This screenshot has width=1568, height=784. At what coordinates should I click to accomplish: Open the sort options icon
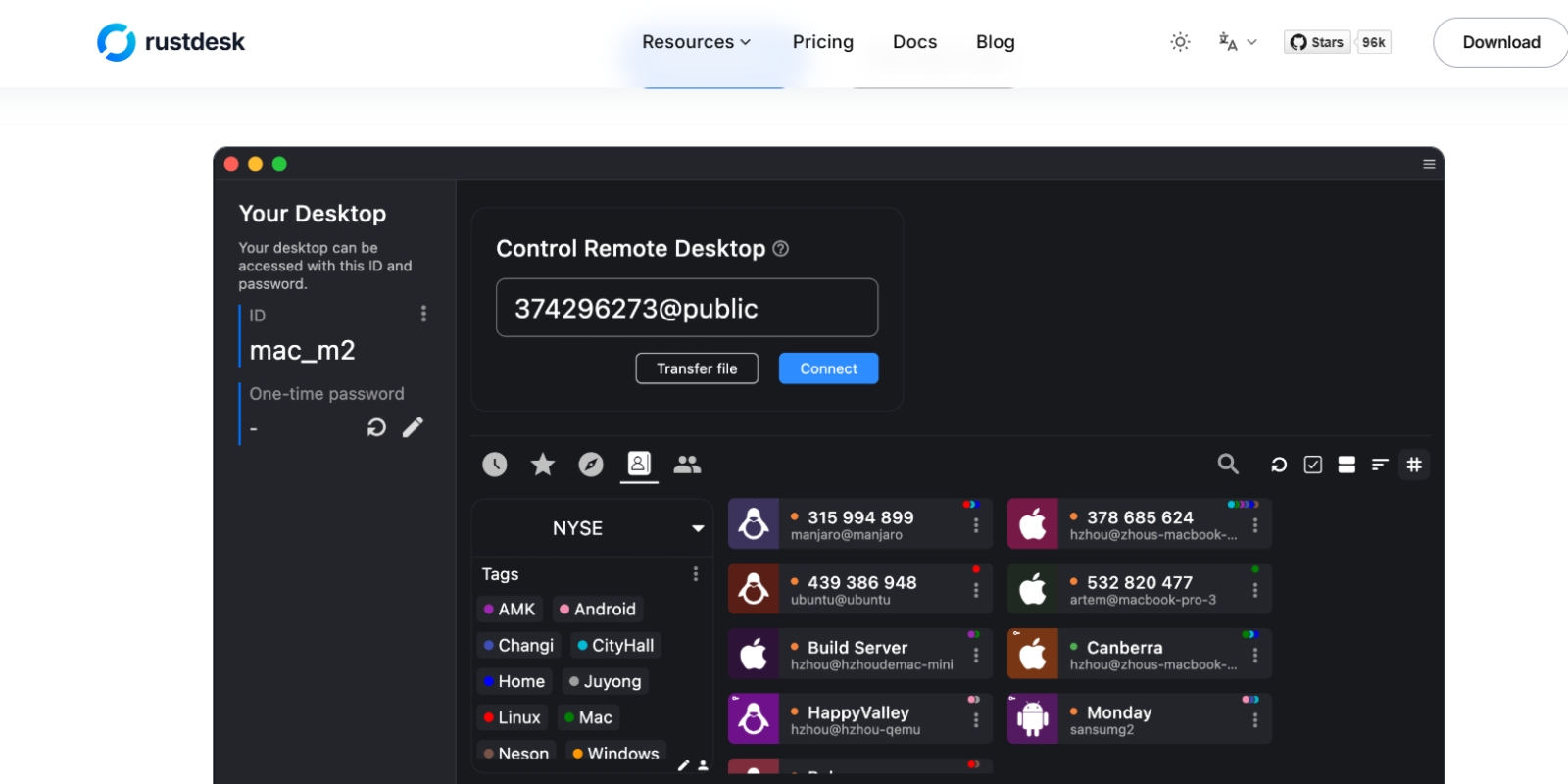click(1380, 465)
